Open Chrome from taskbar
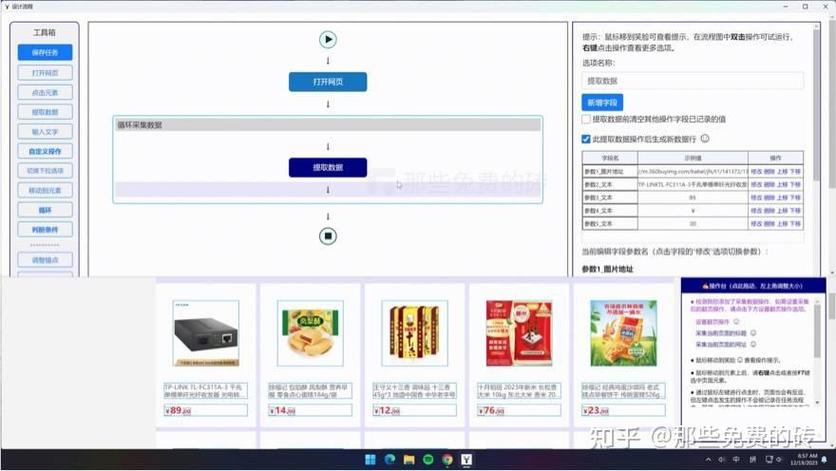The height and width of the screenshot is (471, 836). point(447,459)
